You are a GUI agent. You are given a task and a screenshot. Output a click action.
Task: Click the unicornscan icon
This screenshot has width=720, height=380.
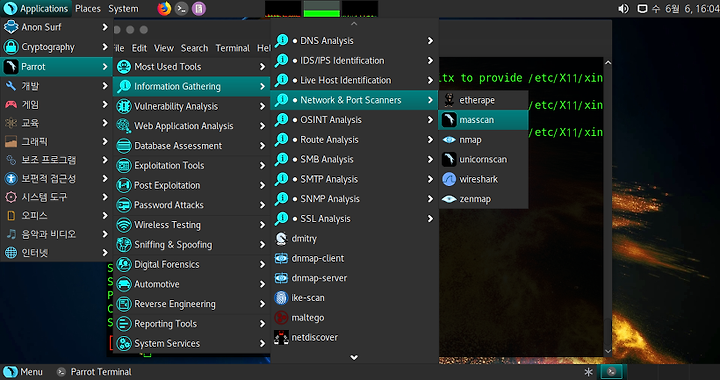(449, 159)
